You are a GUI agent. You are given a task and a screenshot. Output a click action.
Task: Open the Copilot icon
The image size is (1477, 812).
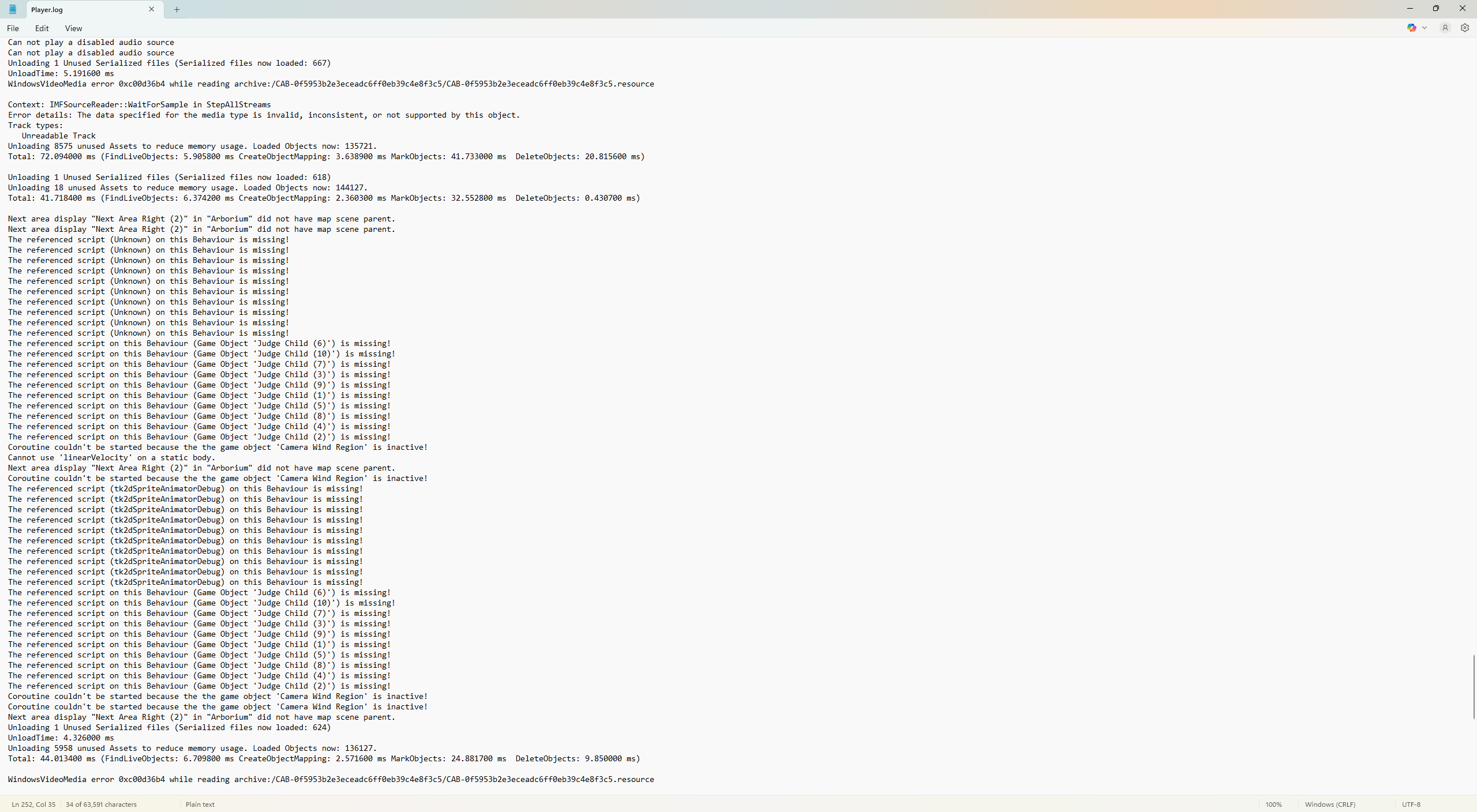click(1411, 28)
